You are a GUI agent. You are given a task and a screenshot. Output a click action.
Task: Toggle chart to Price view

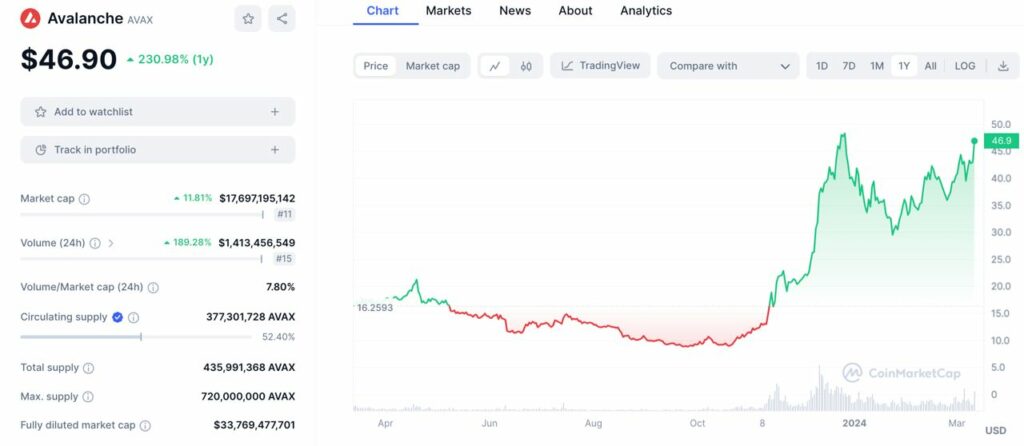[x=376, y=66]
